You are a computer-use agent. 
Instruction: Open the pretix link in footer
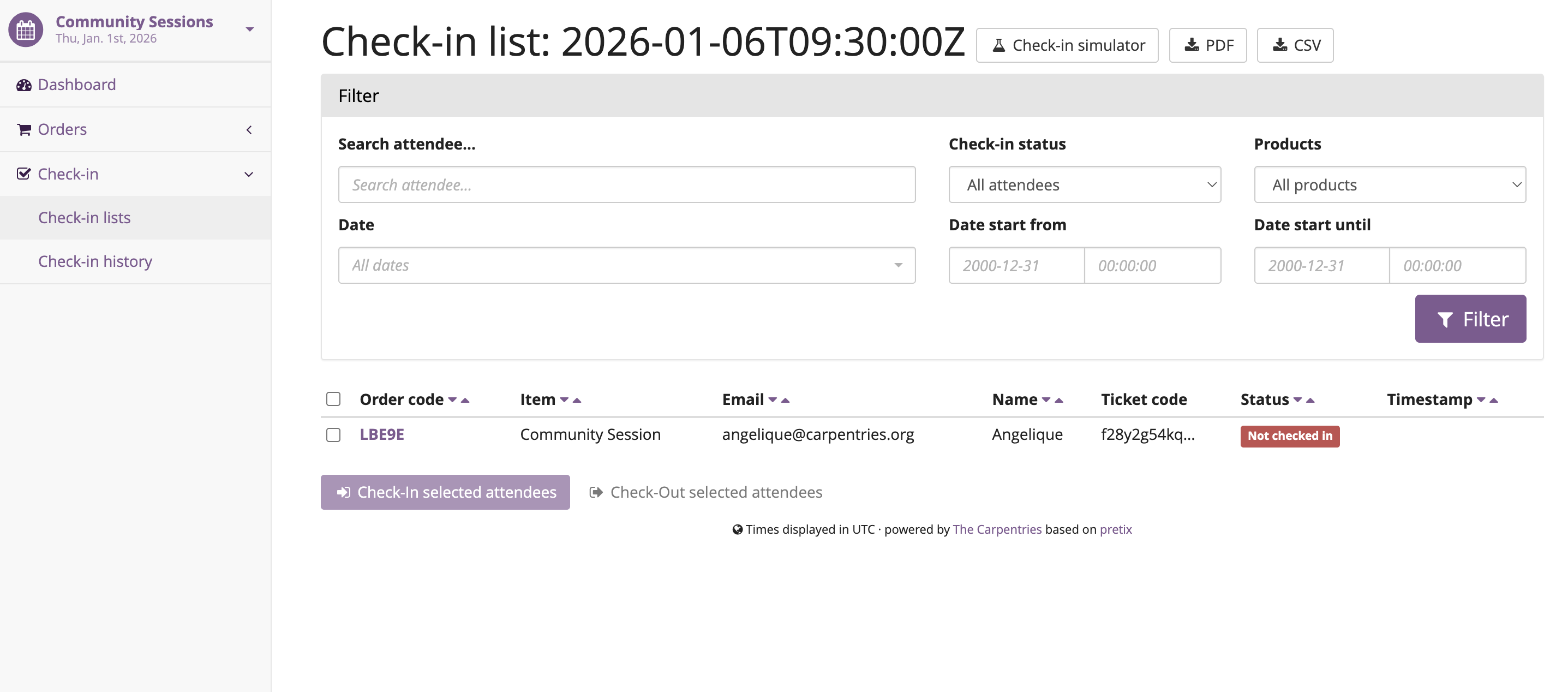pyautogui.click(x=1115, y=529)
